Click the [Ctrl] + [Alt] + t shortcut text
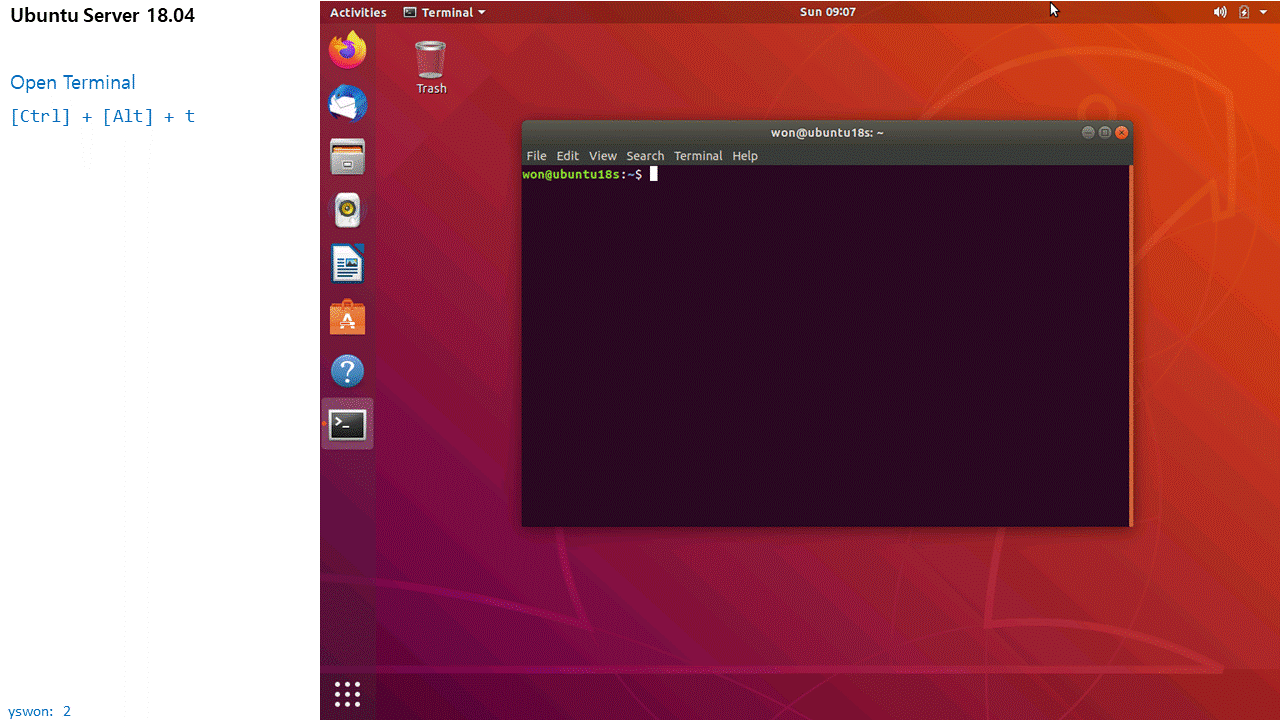Viewport: 1280px width, 720px height. 102,116
